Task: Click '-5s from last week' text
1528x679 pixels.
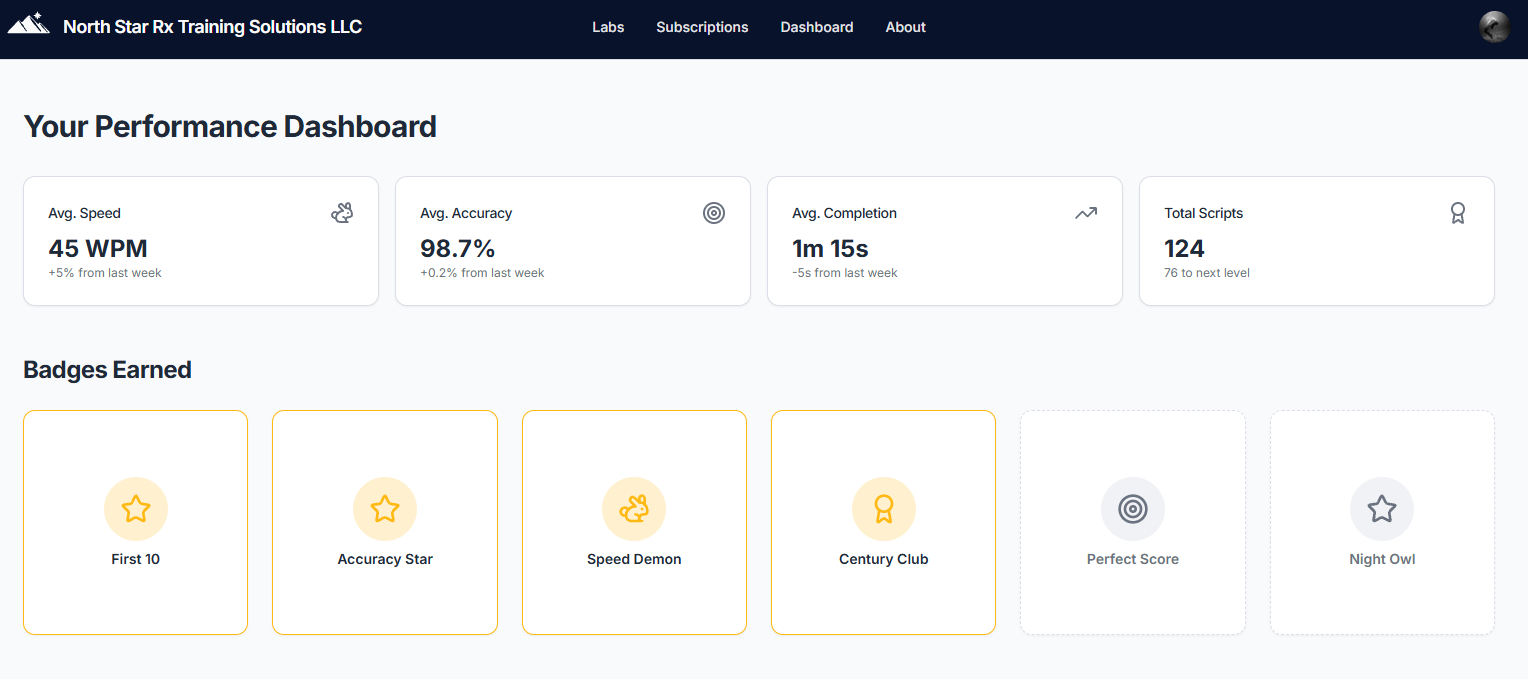Action: pos(845,273)
